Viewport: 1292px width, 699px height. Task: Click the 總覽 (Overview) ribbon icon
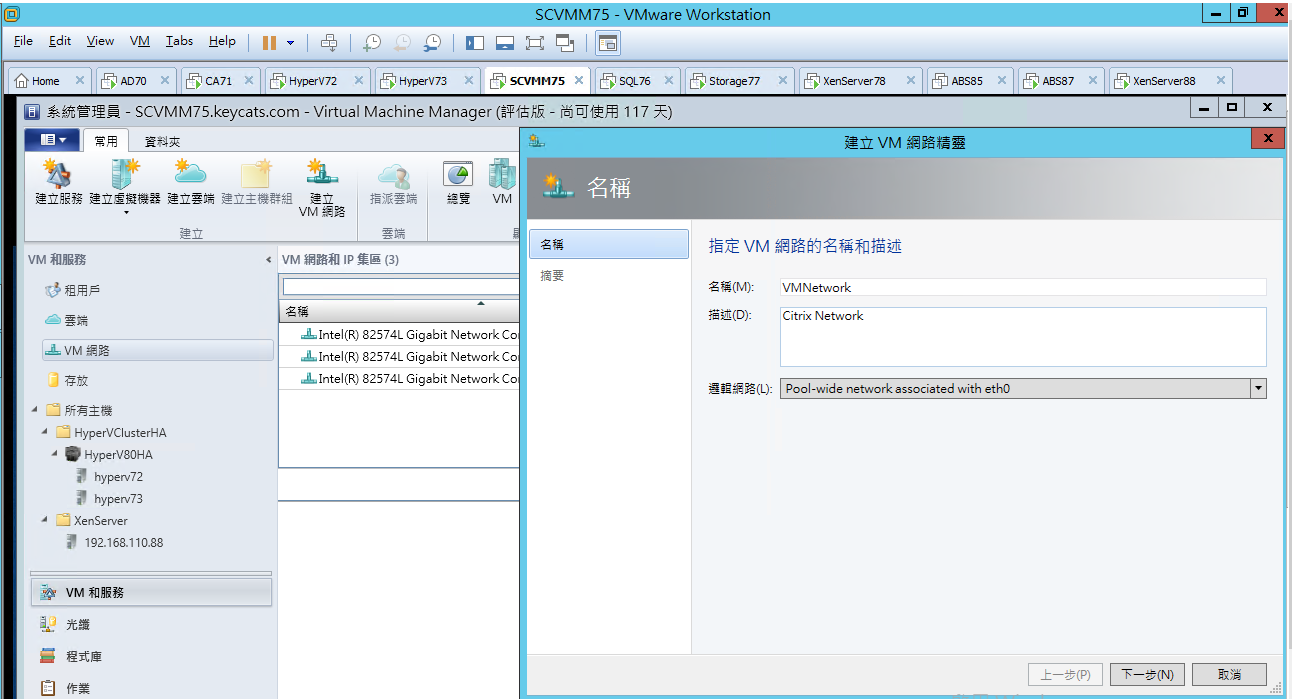[458, 182]
